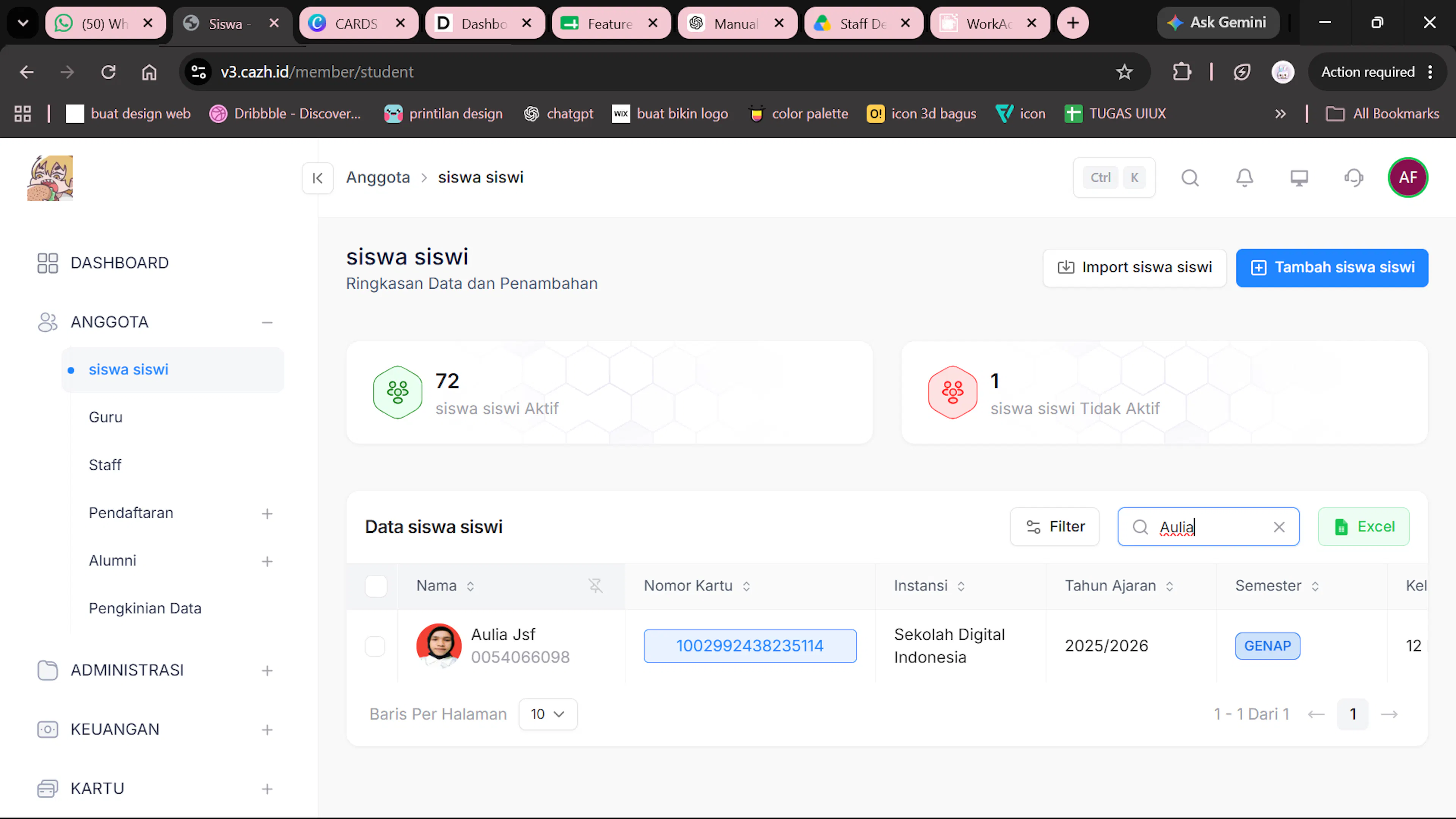Tick the checkbox for Aulia Jsf row
Screen dimensions: 1456x819
[375, 646]
